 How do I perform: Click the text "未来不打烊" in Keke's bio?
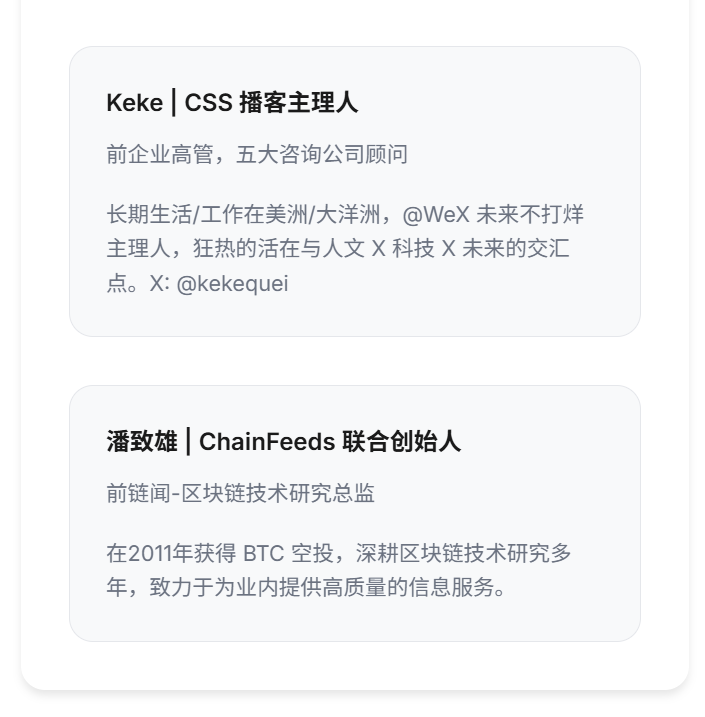[530, 215]
